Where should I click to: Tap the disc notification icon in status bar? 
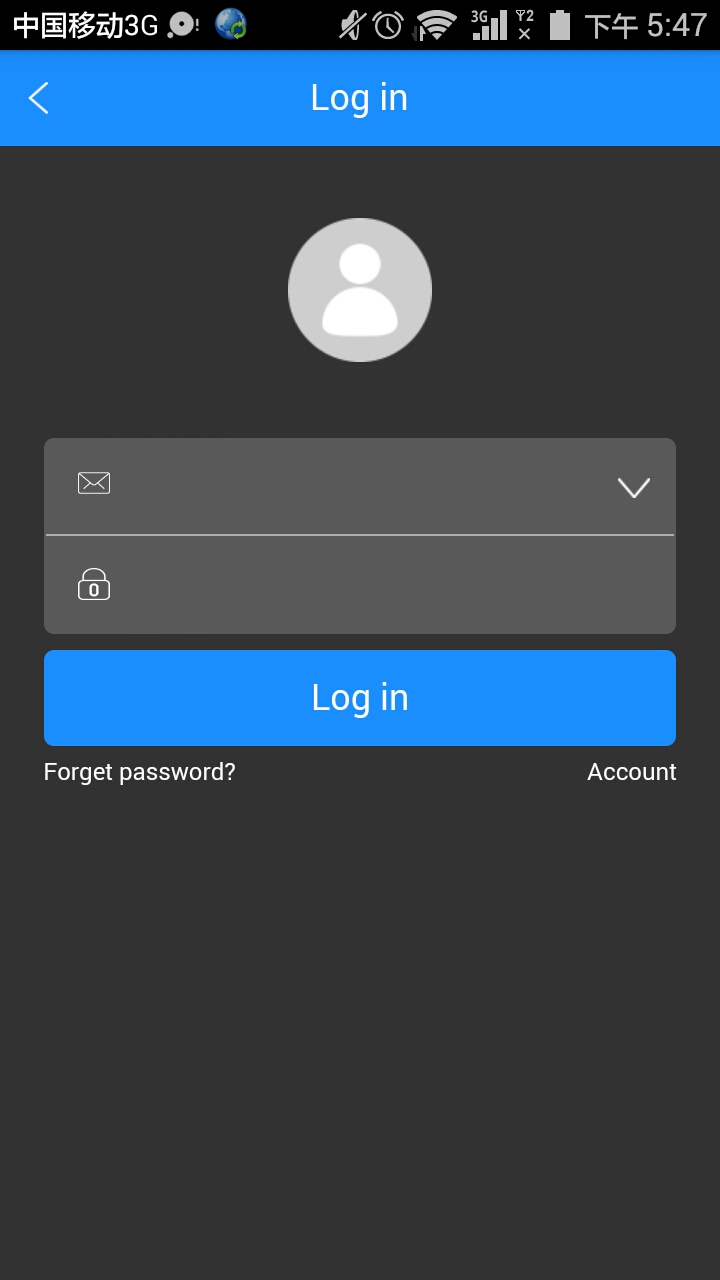[183, 25]
